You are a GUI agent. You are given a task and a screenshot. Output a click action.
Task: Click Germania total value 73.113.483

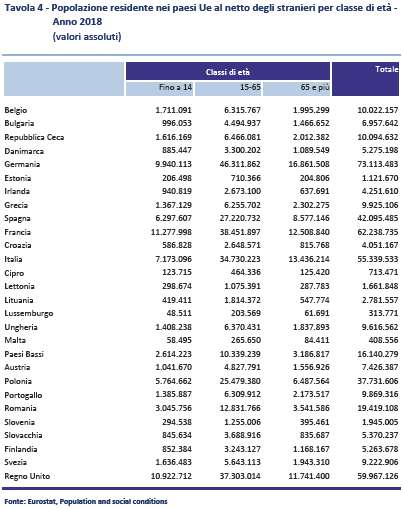pyautogui.click(x=378, y=164)
